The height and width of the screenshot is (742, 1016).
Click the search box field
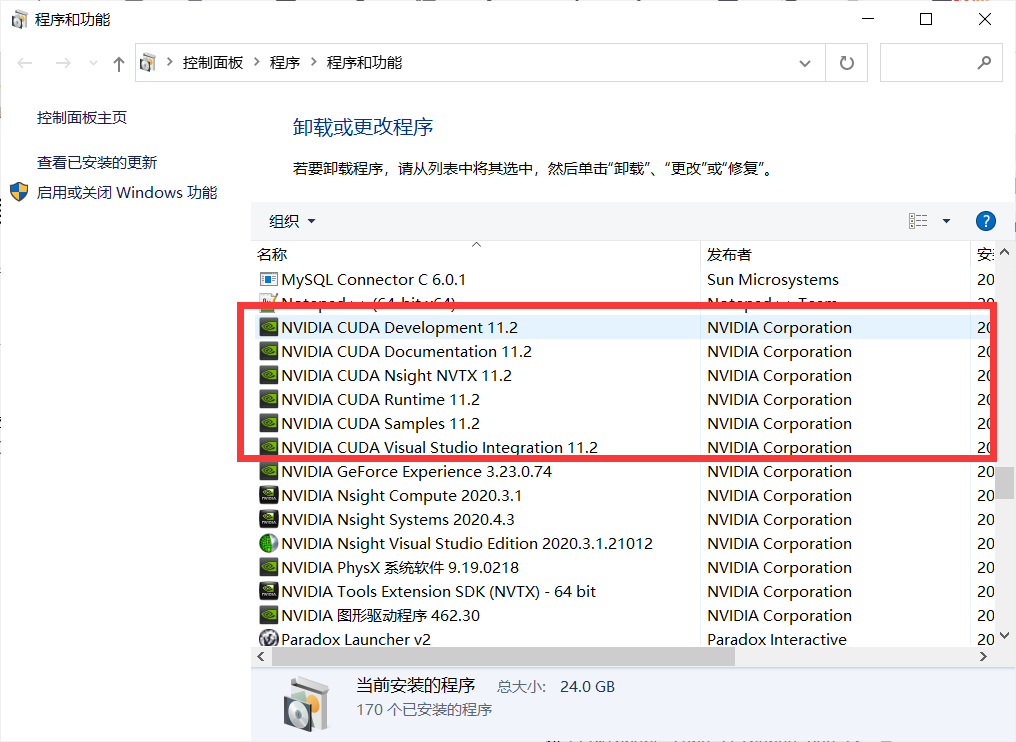point(940,62)
